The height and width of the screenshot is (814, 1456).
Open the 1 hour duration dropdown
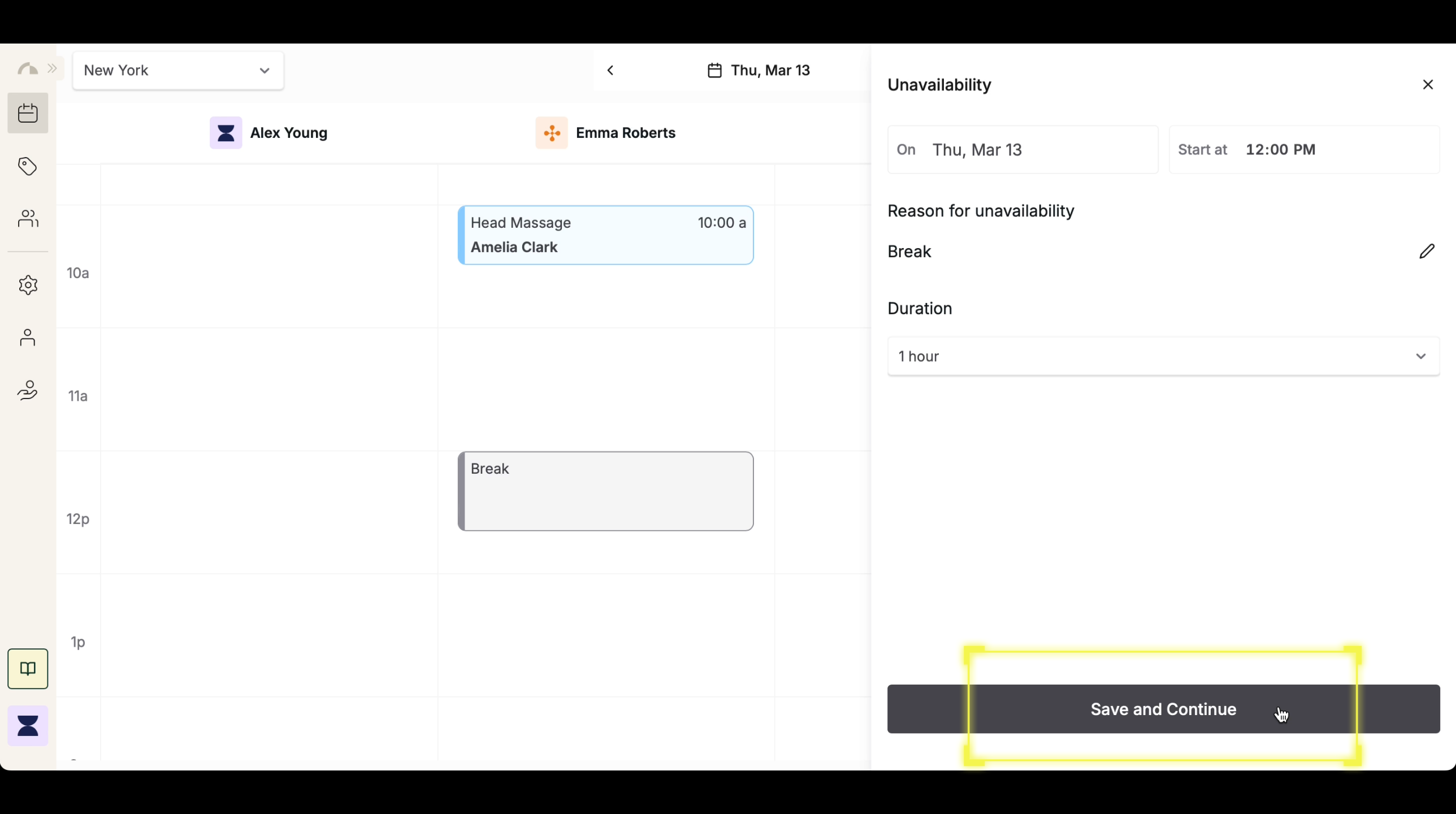1163,356
